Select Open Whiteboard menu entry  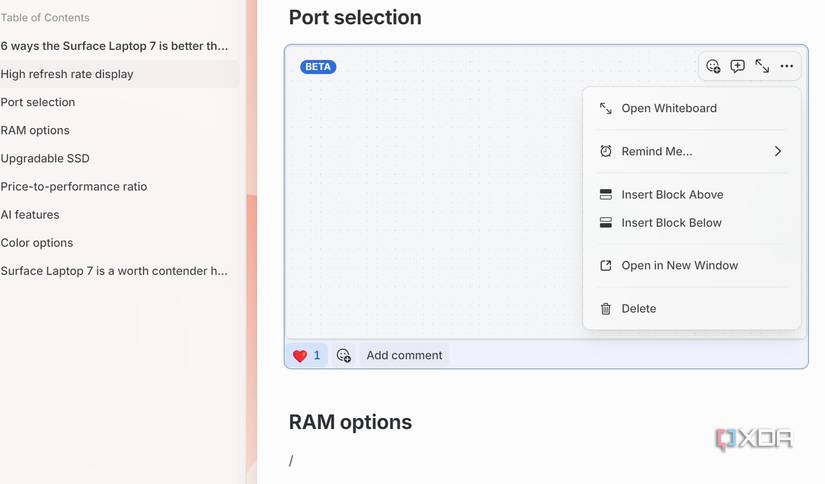(x=692, y=108)
